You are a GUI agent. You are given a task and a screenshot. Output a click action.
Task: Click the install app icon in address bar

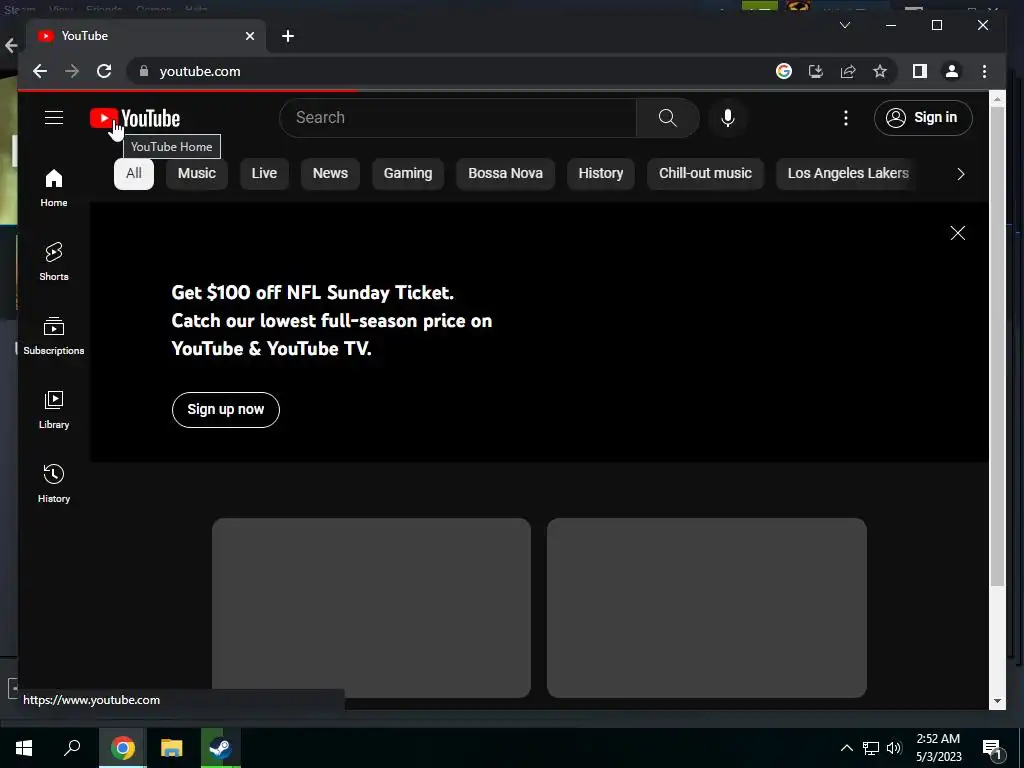[x=816, y=71]
